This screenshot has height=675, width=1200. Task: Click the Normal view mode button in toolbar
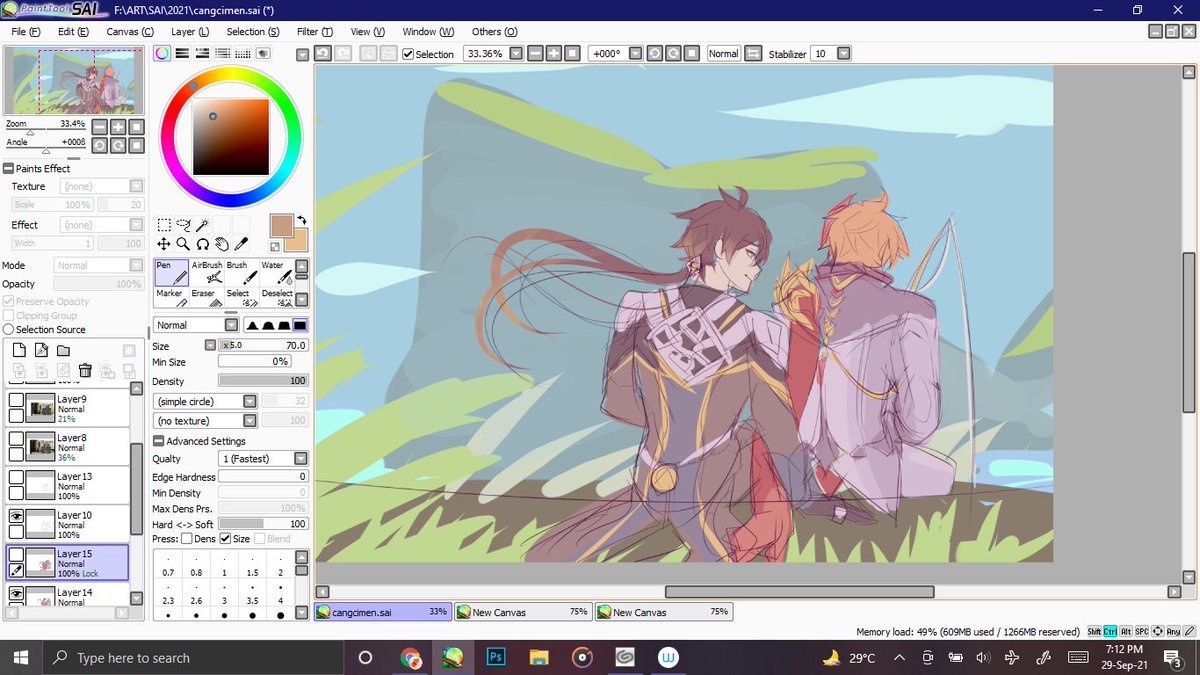[723, 54]
